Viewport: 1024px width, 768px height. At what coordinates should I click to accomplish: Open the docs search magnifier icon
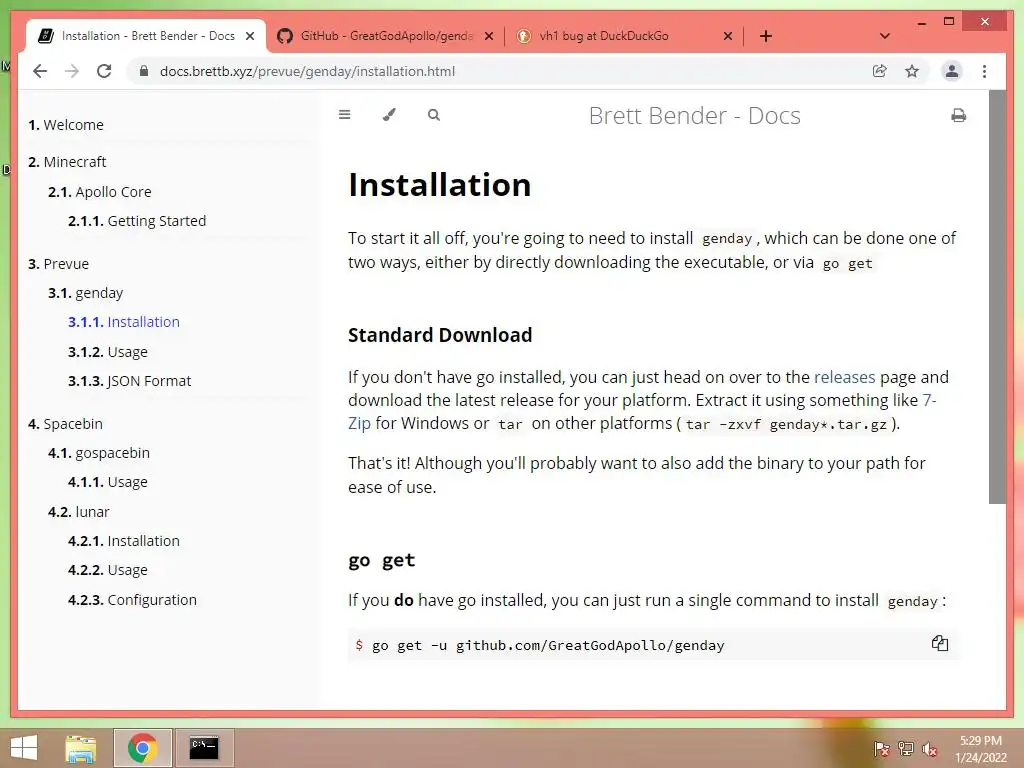click(434, 115)
